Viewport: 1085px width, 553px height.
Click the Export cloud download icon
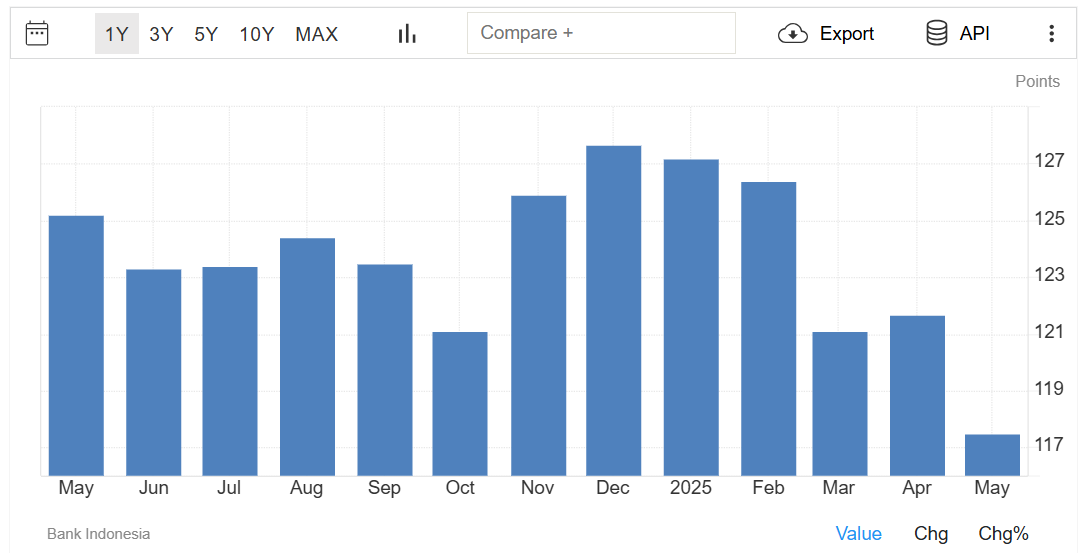tap(793, 33)
